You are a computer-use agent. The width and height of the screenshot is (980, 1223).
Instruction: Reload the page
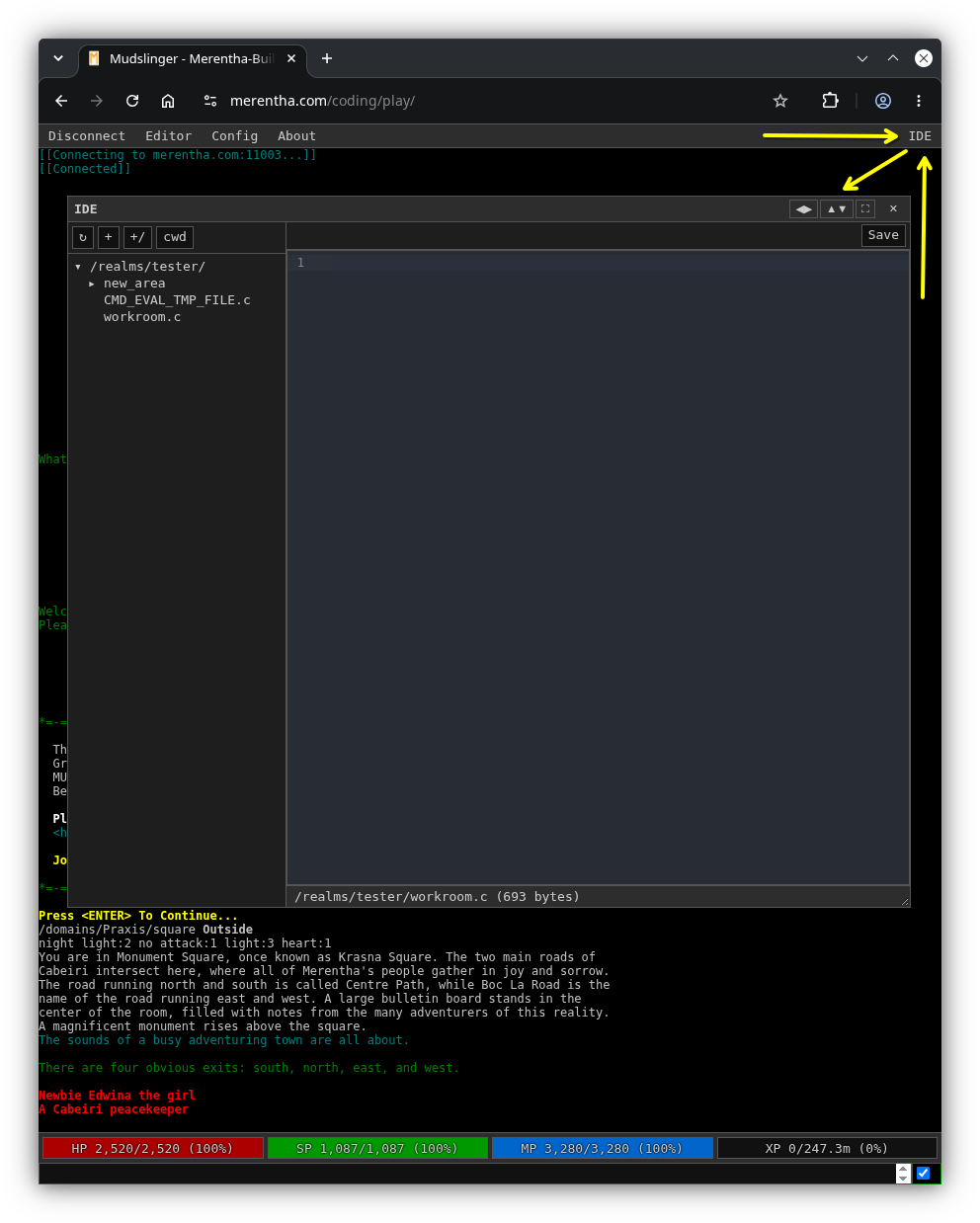pyautogui.click(x=132, y=101)
